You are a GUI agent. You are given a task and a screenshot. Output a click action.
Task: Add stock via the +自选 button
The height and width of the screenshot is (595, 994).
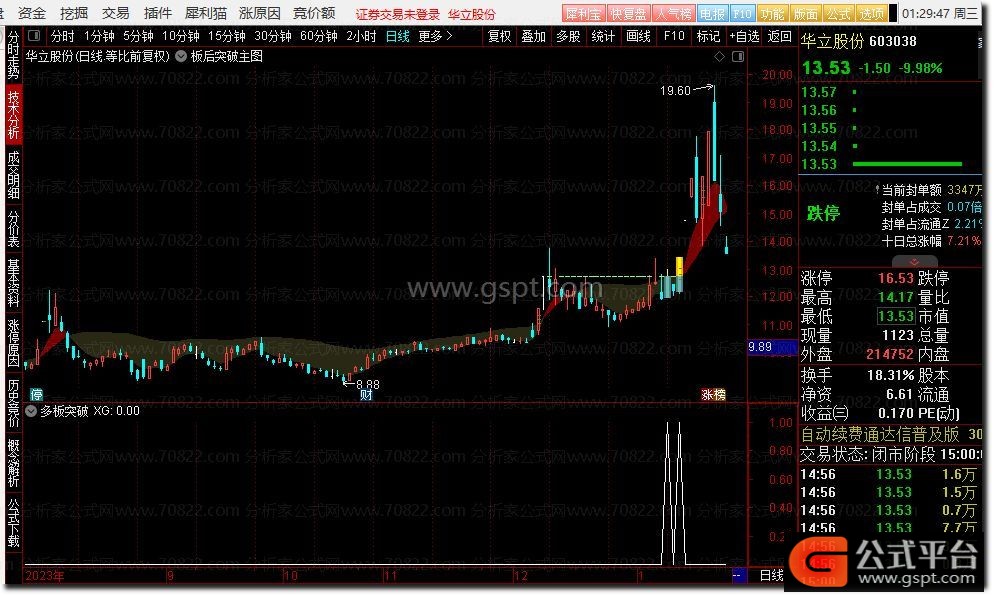[744, 36]
